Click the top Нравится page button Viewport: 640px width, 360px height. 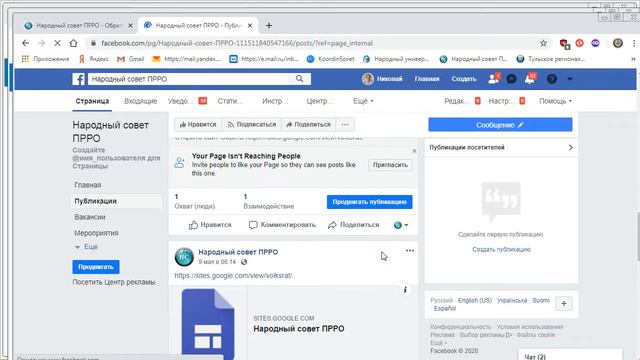click(198, 124)
